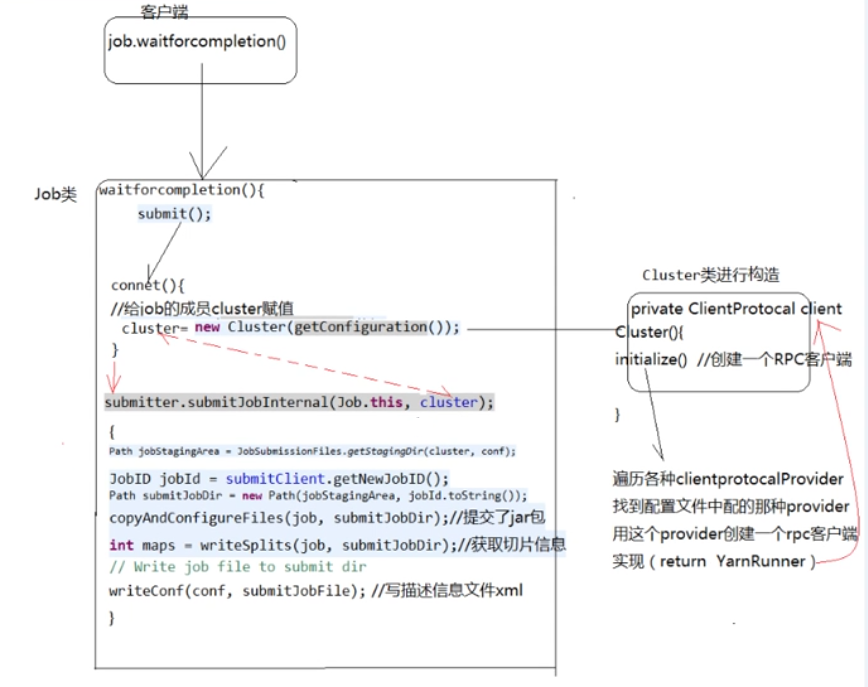Image resolution: width=868 pixels, height=687 pixels.
Task: Select the Path jobStagingArea line
Action: coord(312,451)
